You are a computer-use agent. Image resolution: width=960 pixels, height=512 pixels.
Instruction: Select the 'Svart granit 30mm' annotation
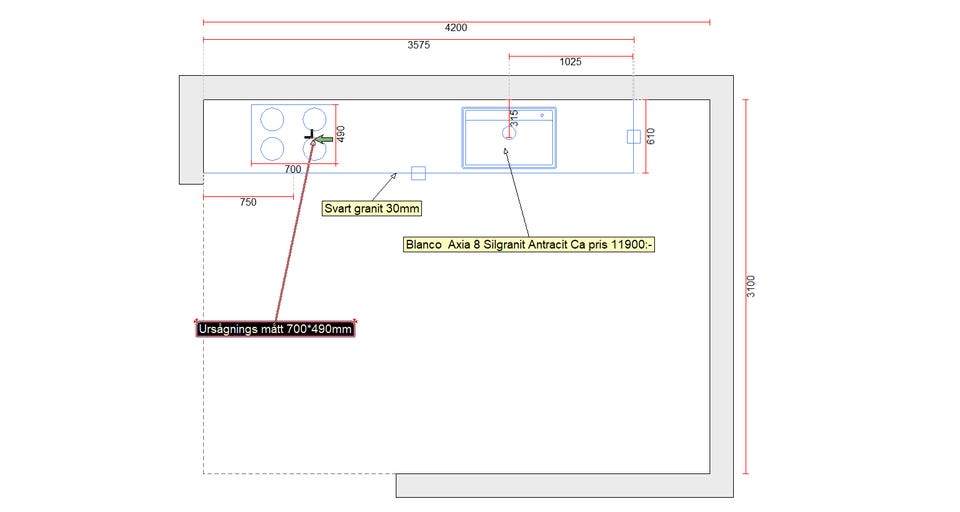pos(372,208)
